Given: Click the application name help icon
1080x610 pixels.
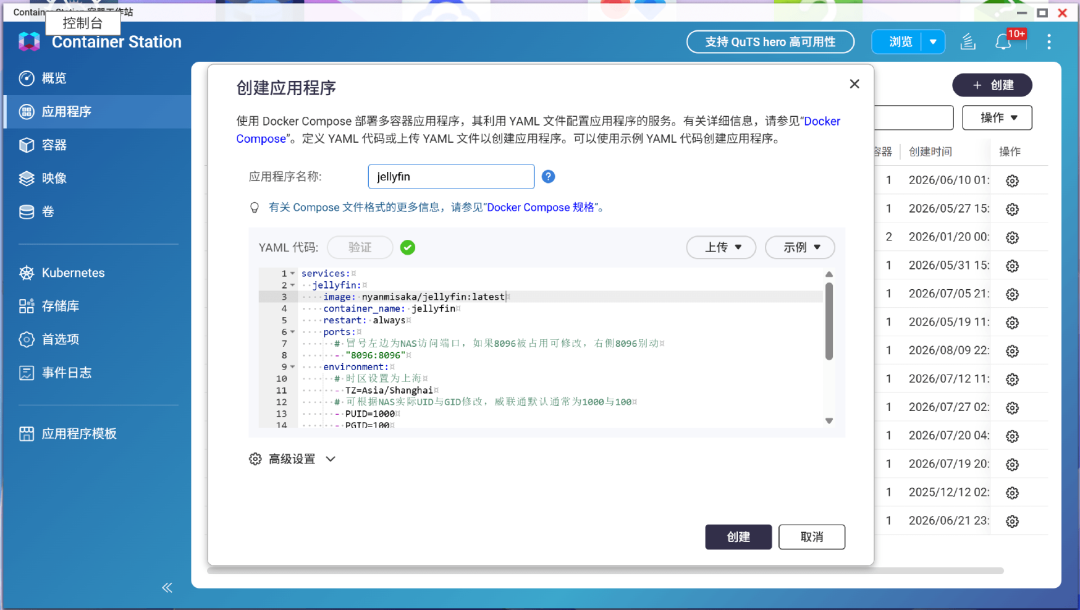Looking at the screenshot, I should 548,176.
